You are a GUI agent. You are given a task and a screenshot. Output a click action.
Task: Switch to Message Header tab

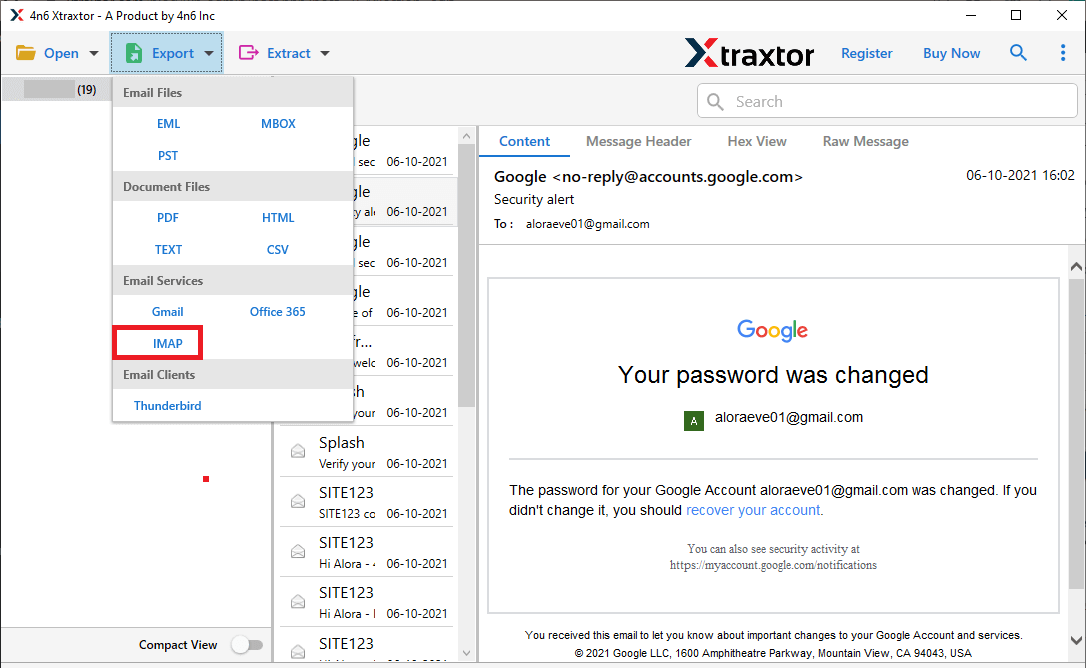pos(639,141)
